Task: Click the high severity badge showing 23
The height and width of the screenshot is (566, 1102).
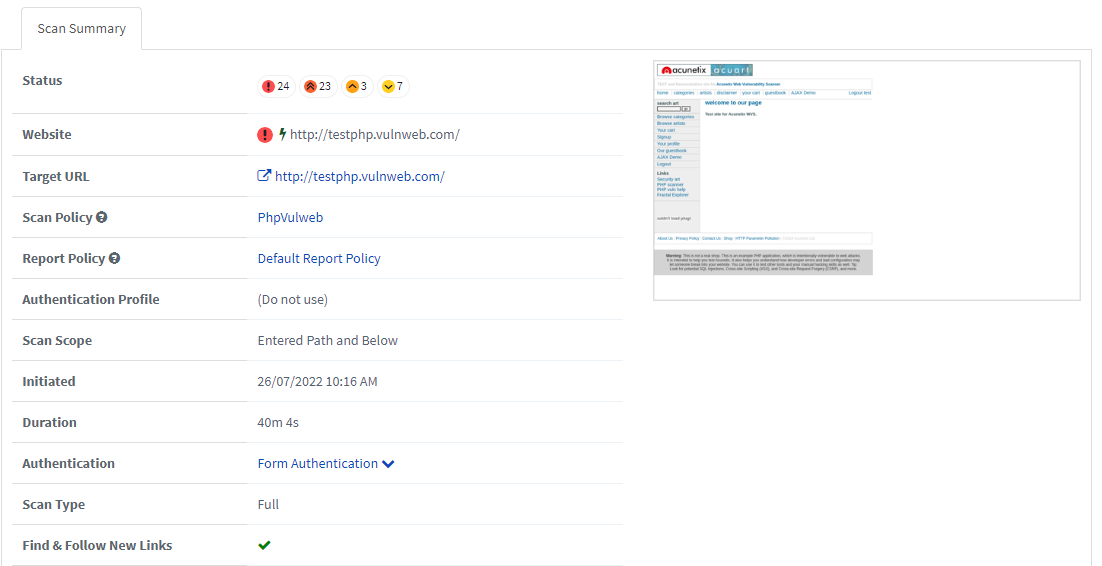Action: (318, 87)
